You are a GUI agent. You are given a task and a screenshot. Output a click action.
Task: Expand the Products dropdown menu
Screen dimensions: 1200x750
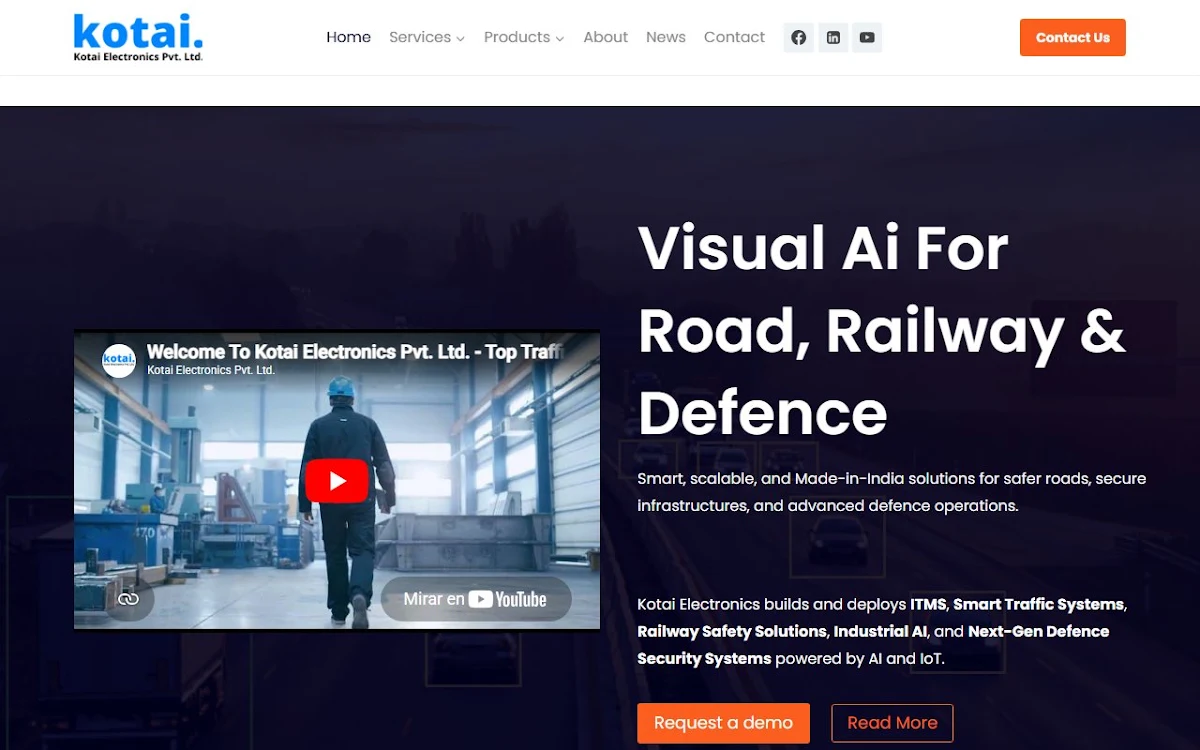coord(524,37)
